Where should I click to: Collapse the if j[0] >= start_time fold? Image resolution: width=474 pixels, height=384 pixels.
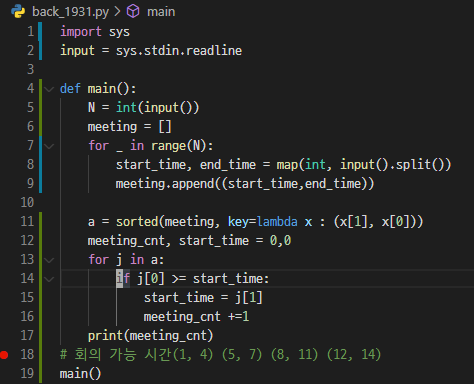[x=49, y=279]
